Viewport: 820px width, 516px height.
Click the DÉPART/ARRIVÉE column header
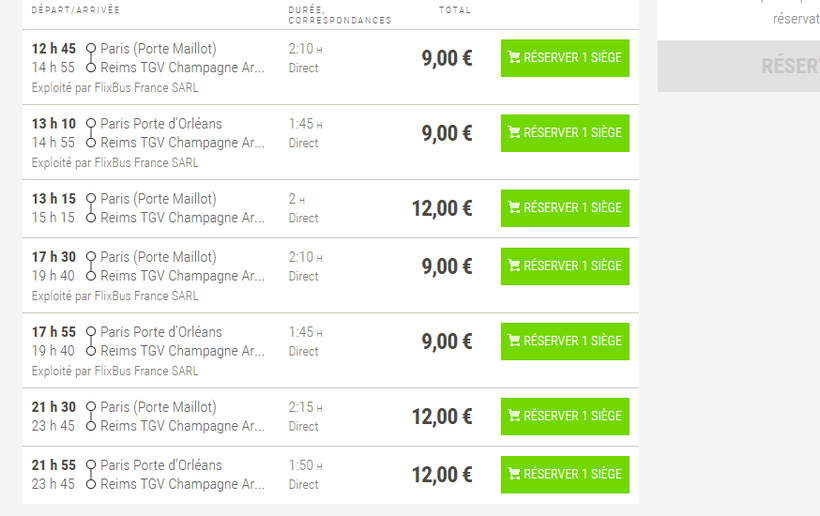pos(75,10)
